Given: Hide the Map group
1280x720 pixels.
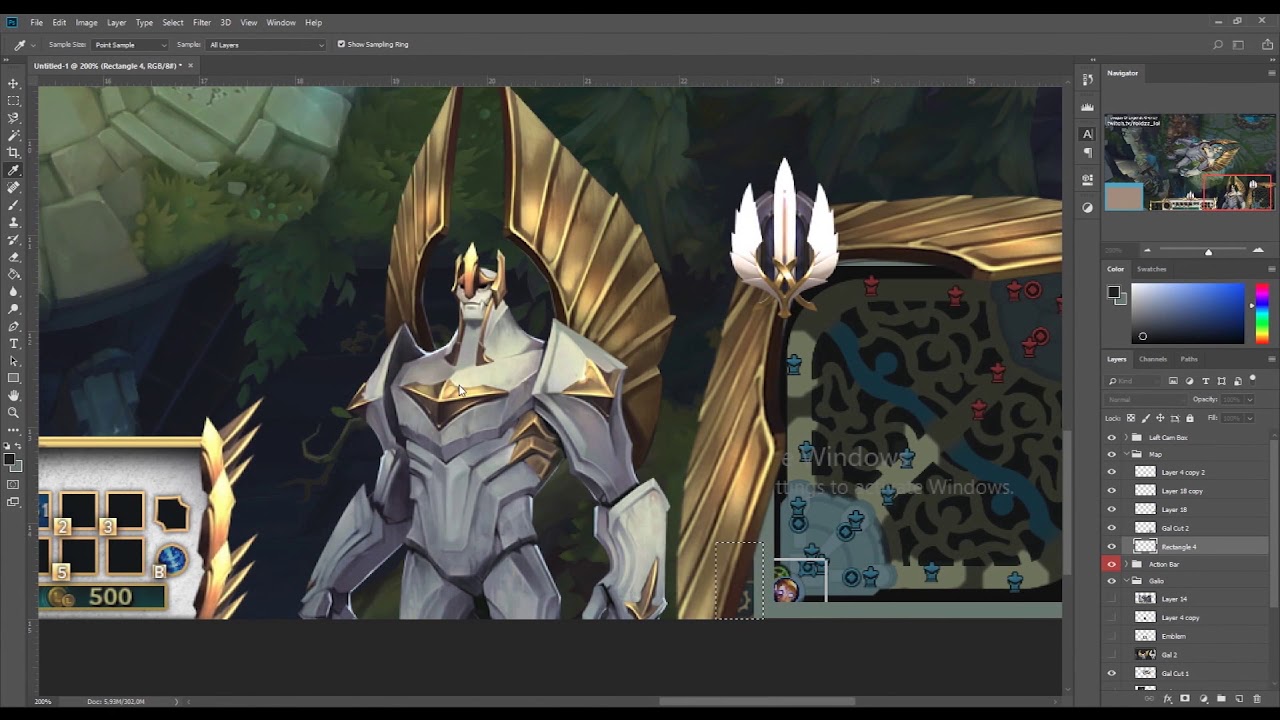Looking at the screenshot, I should pos(1111,454).
